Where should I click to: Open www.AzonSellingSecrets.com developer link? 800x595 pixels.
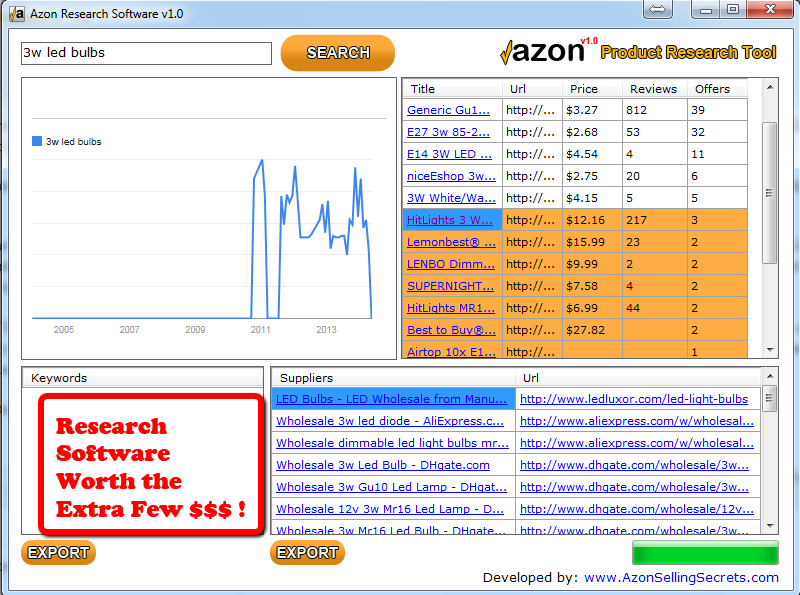click(681, 578)
